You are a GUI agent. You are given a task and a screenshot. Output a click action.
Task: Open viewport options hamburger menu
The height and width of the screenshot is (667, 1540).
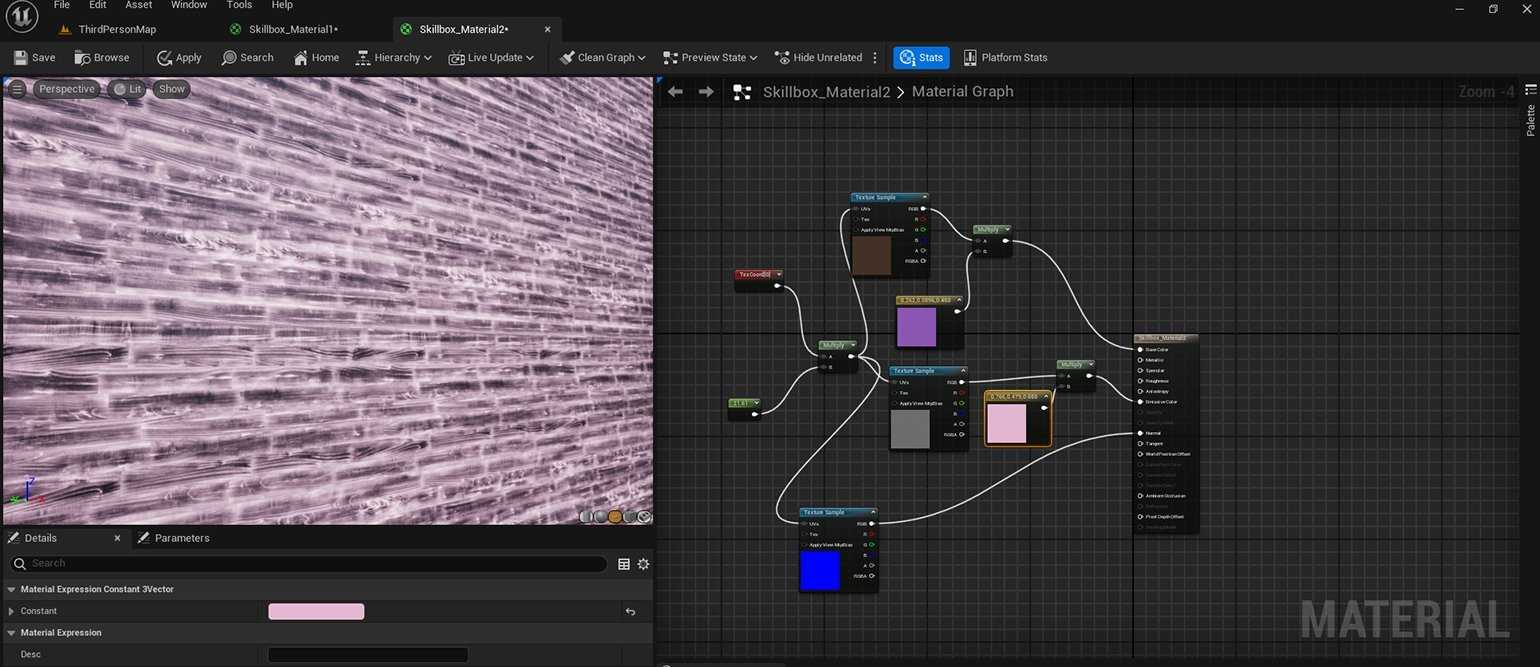tap(17, 89)
